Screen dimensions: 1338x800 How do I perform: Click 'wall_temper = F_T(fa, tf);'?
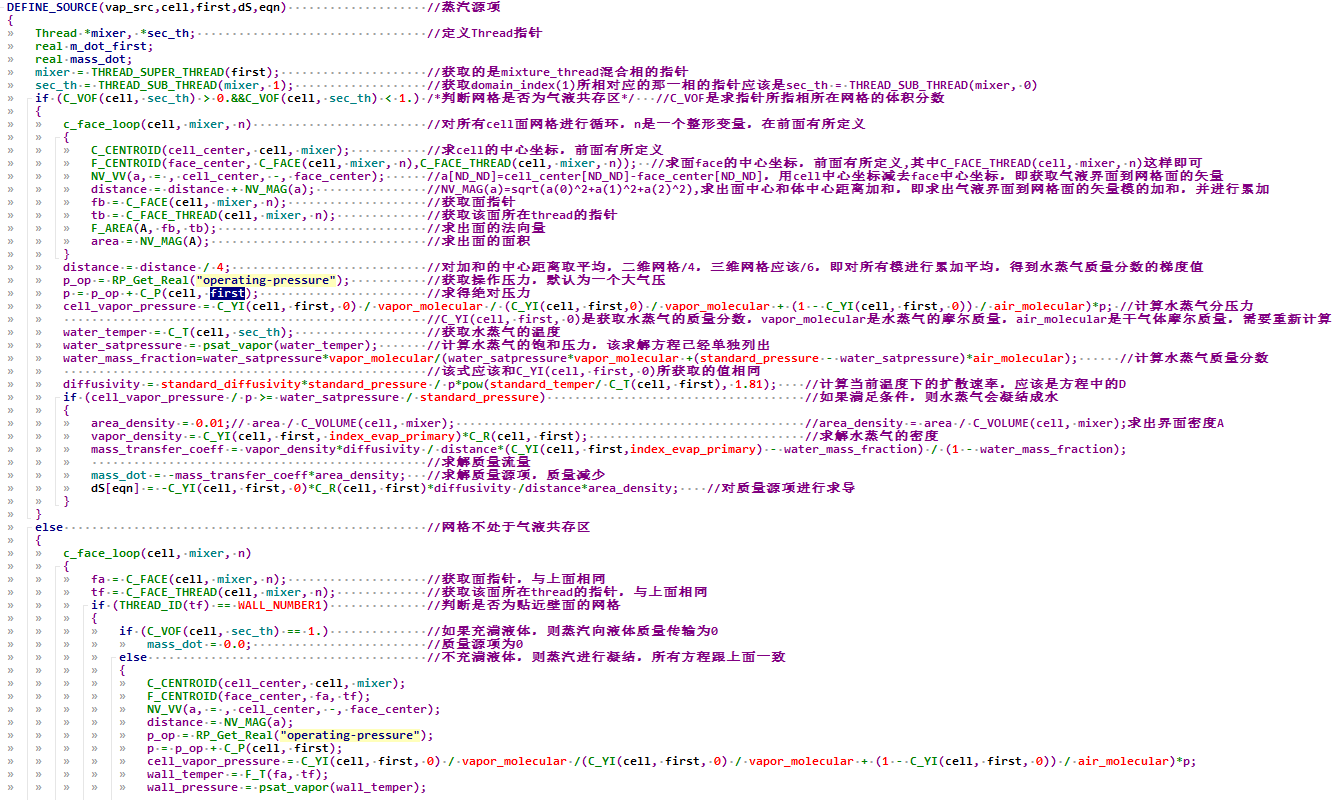pyautogui.click(x=238, y=774)
